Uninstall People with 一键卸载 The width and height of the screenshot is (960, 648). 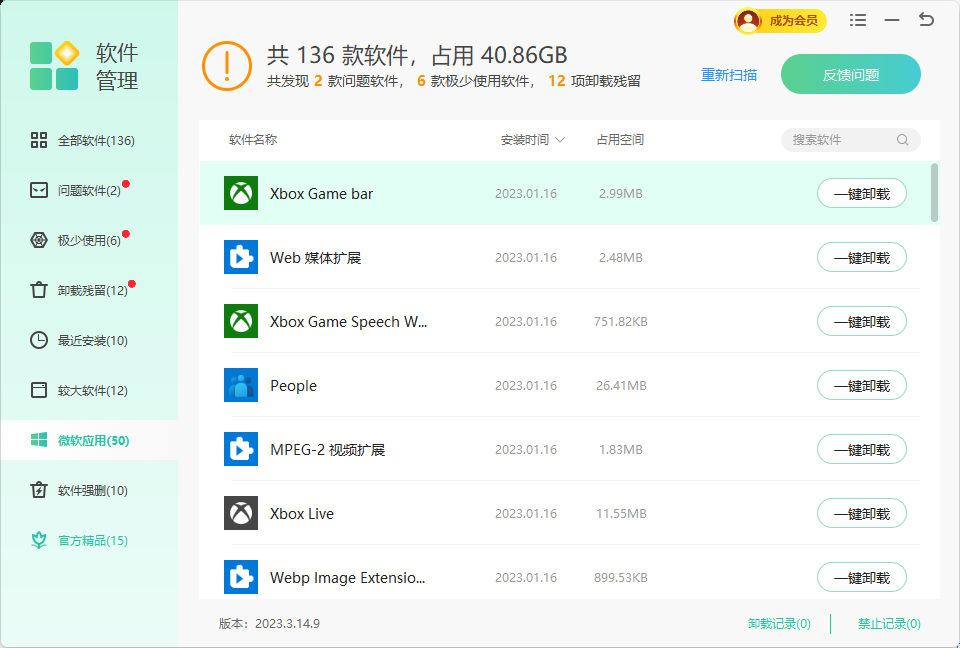click(861, 385)
